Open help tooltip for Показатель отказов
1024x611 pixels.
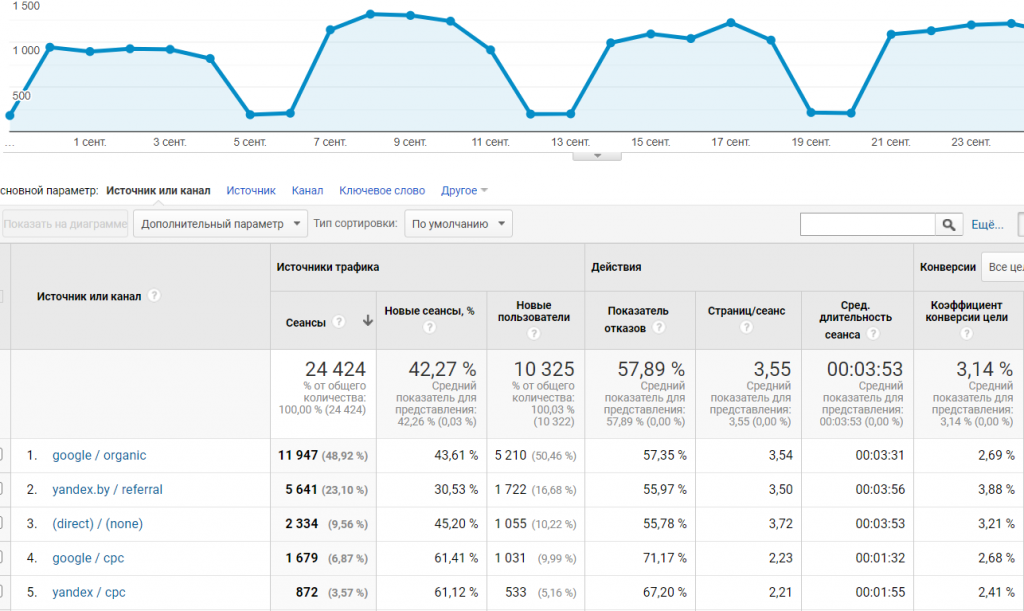[x=659, y=328]
